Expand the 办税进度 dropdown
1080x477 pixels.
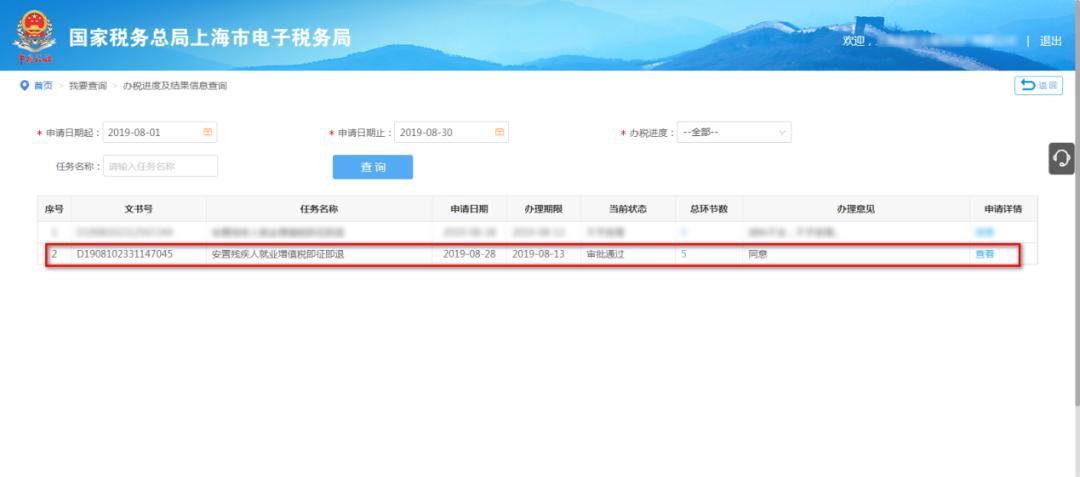pos(734,132)
